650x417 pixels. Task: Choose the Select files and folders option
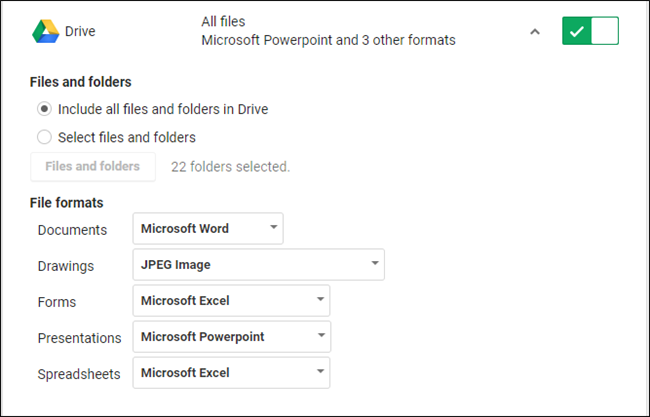pyautogui.click(x=44, y=137)
